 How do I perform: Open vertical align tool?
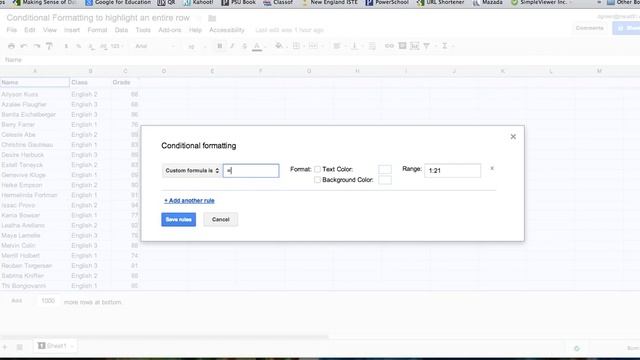pos(354,46)
